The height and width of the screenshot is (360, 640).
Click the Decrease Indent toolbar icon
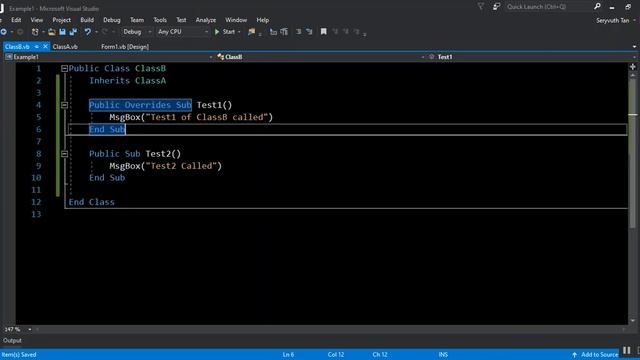pos(273,32)
